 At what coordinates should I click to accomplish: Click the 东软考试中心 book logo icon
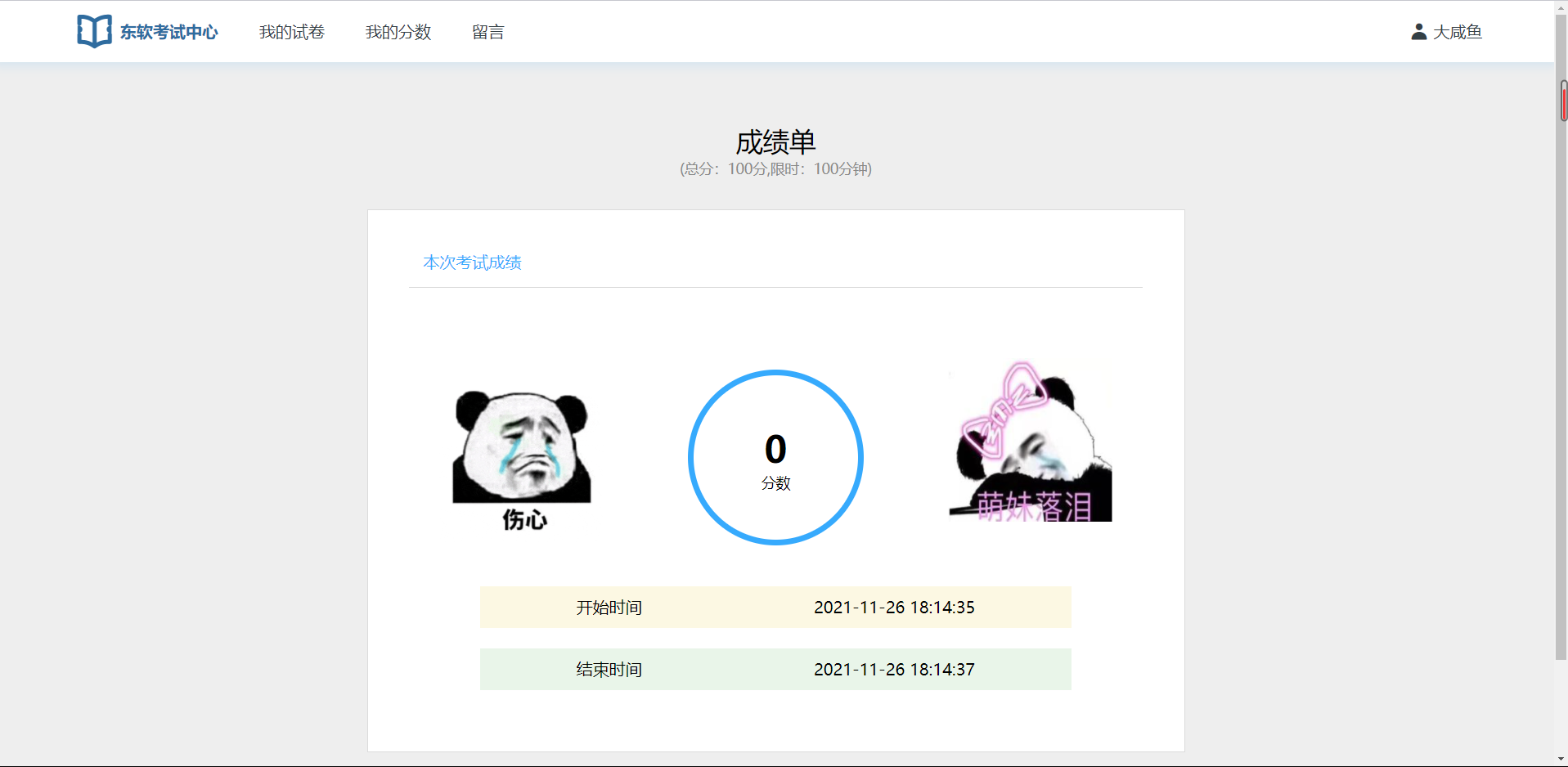click(94, 31)
